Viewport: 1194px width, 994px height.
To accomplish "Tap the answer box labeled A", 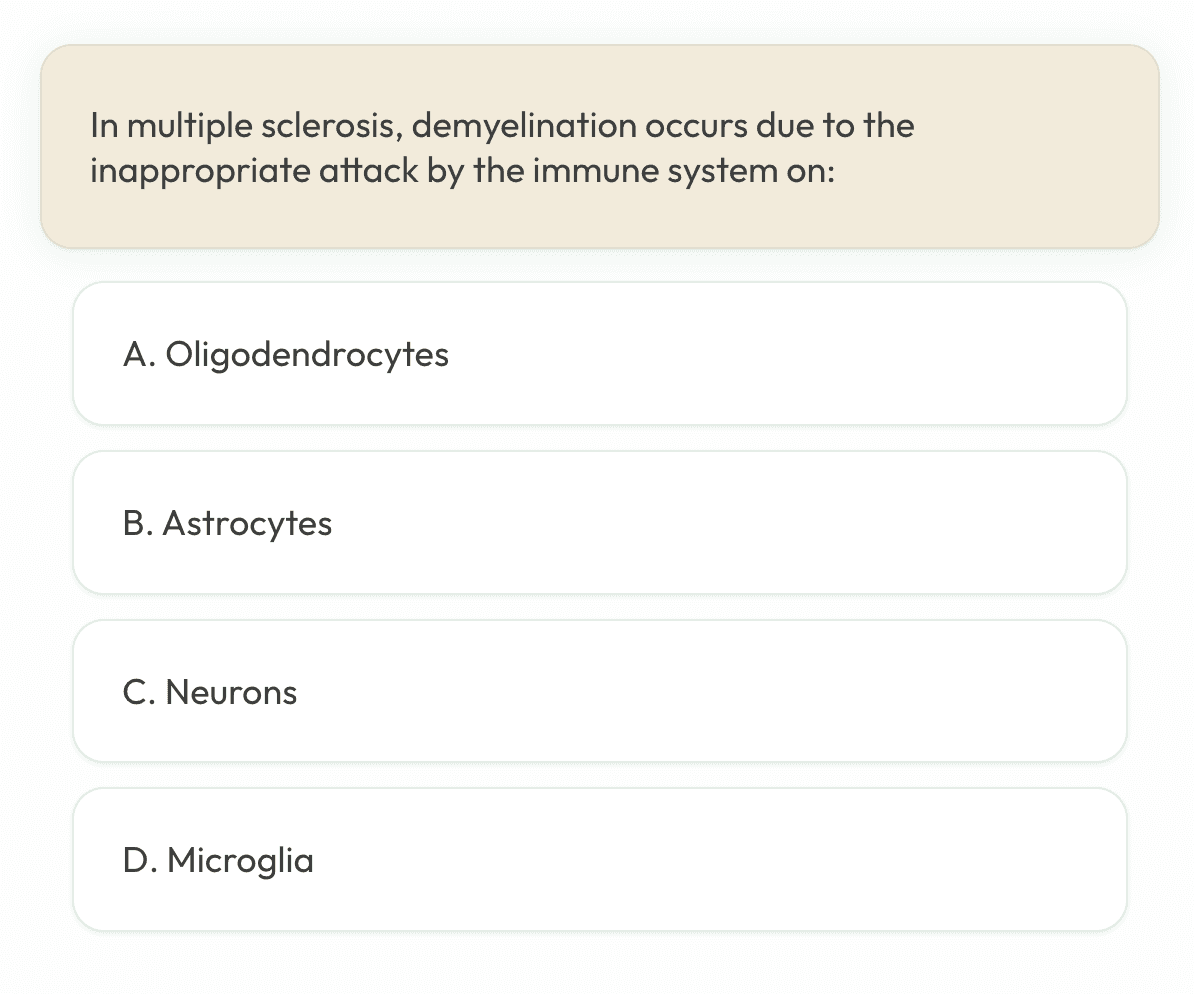I will (x=600, y=353).
